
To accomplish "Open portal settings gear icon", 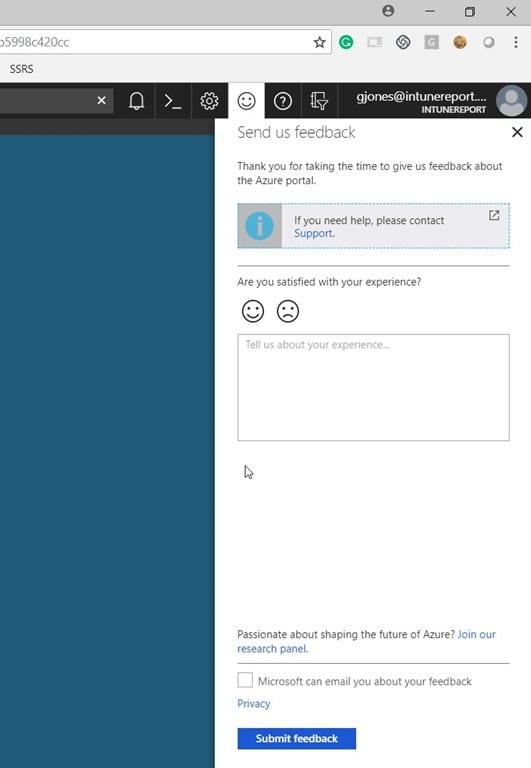I will point(209,101).
